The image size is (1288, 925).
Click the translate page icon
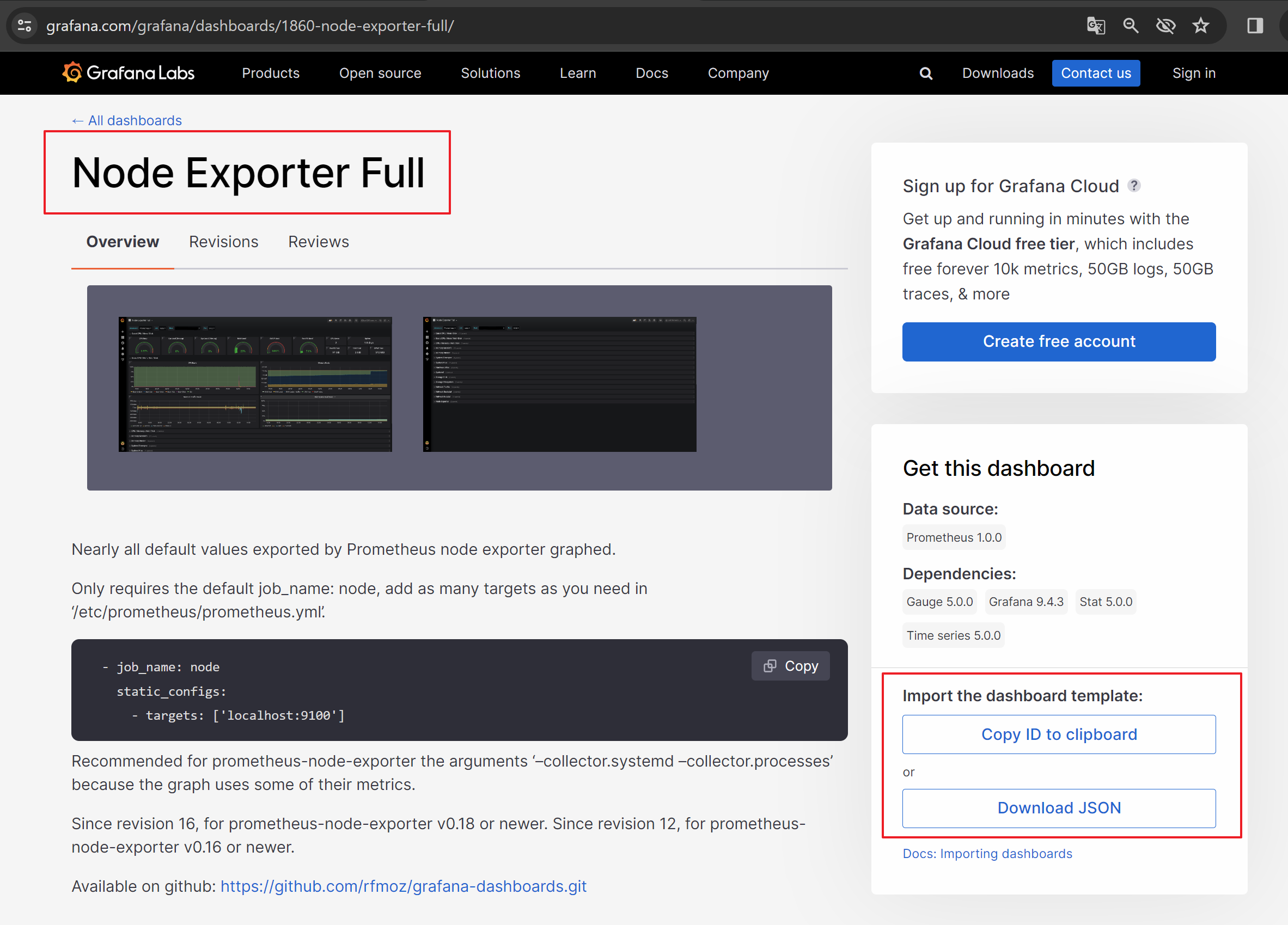tap(1096, 26)
